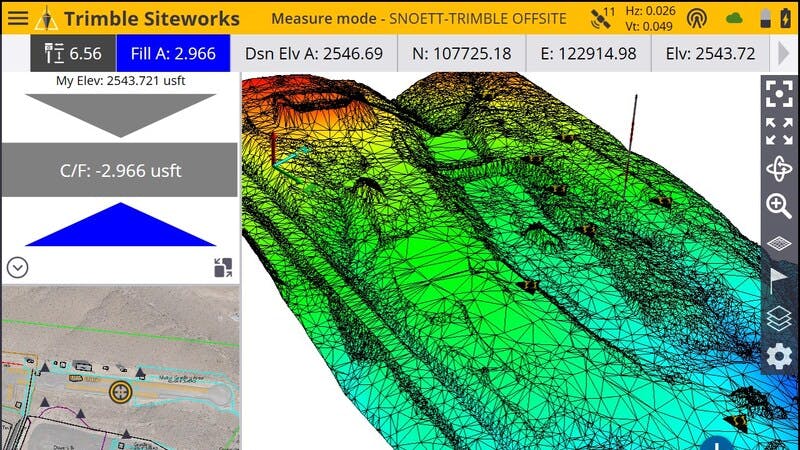Show more info bar items with right arrow

point(783,53)
